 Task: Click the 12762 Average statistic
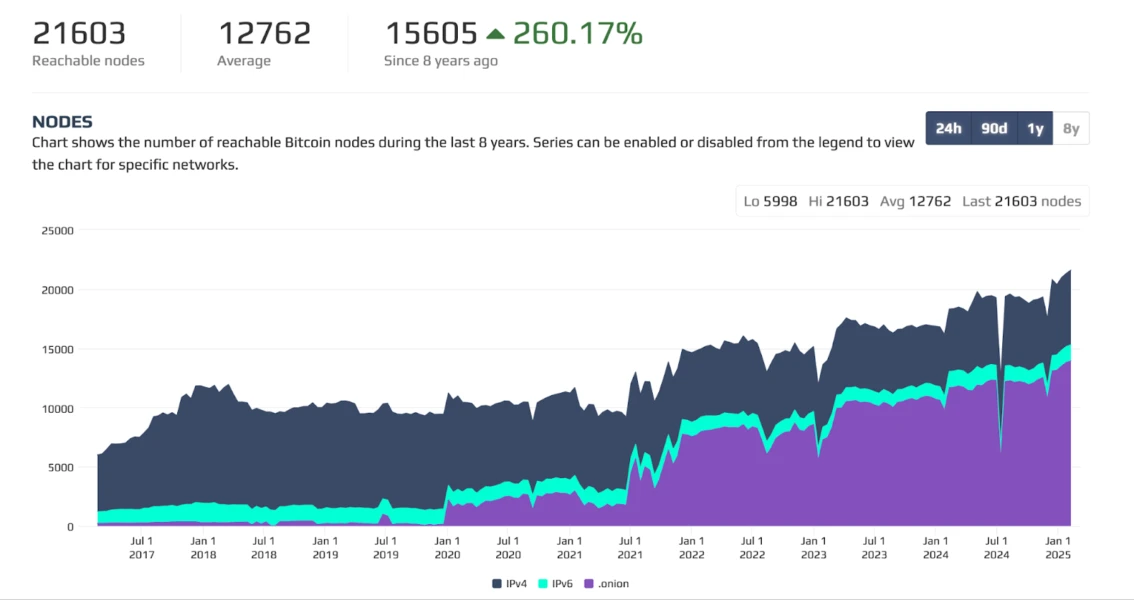pos(264,34)
